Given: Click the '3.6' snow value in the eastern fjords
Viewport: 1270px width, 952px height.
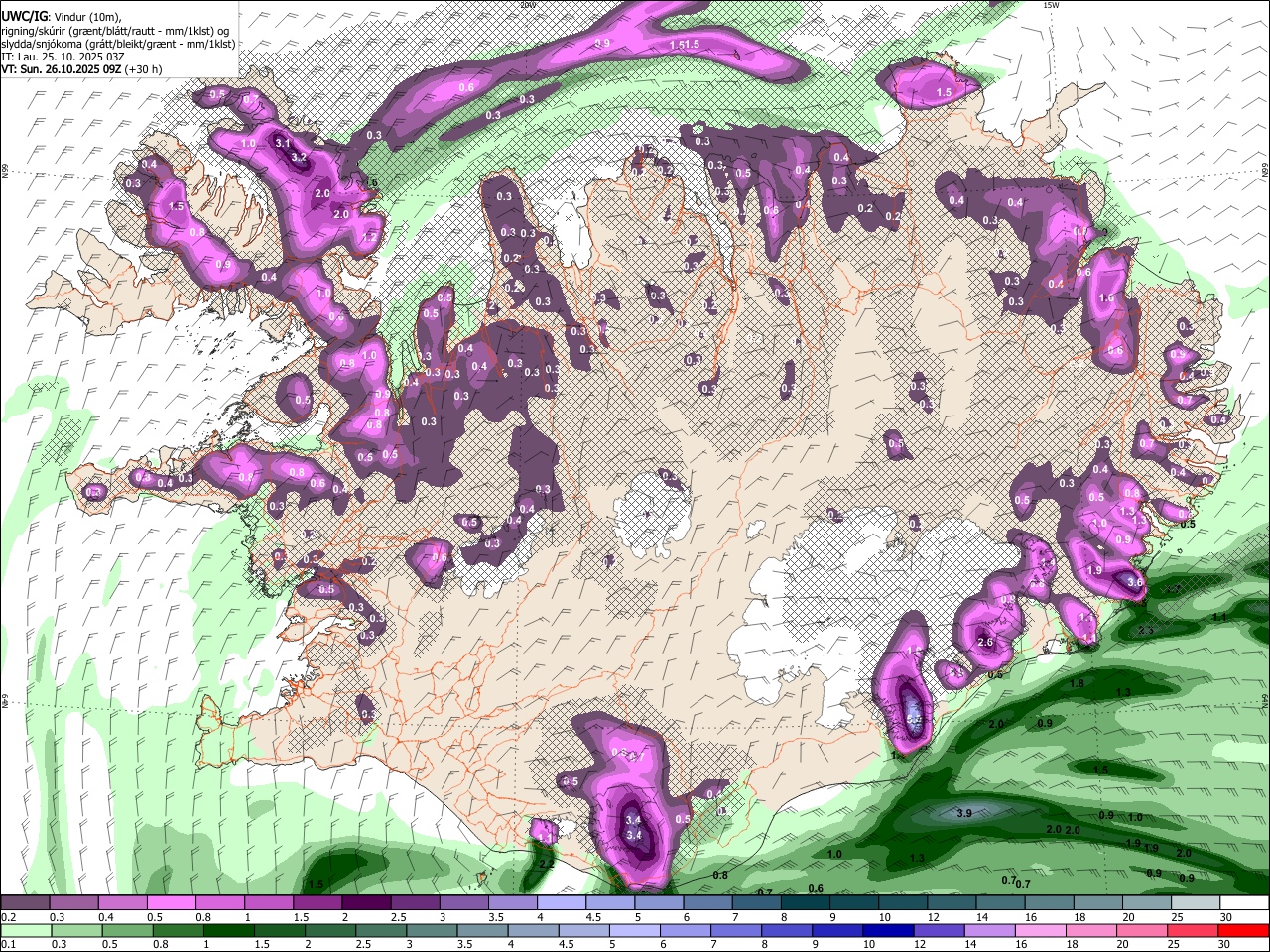Looking at the screenshot, I should 1137,582.
